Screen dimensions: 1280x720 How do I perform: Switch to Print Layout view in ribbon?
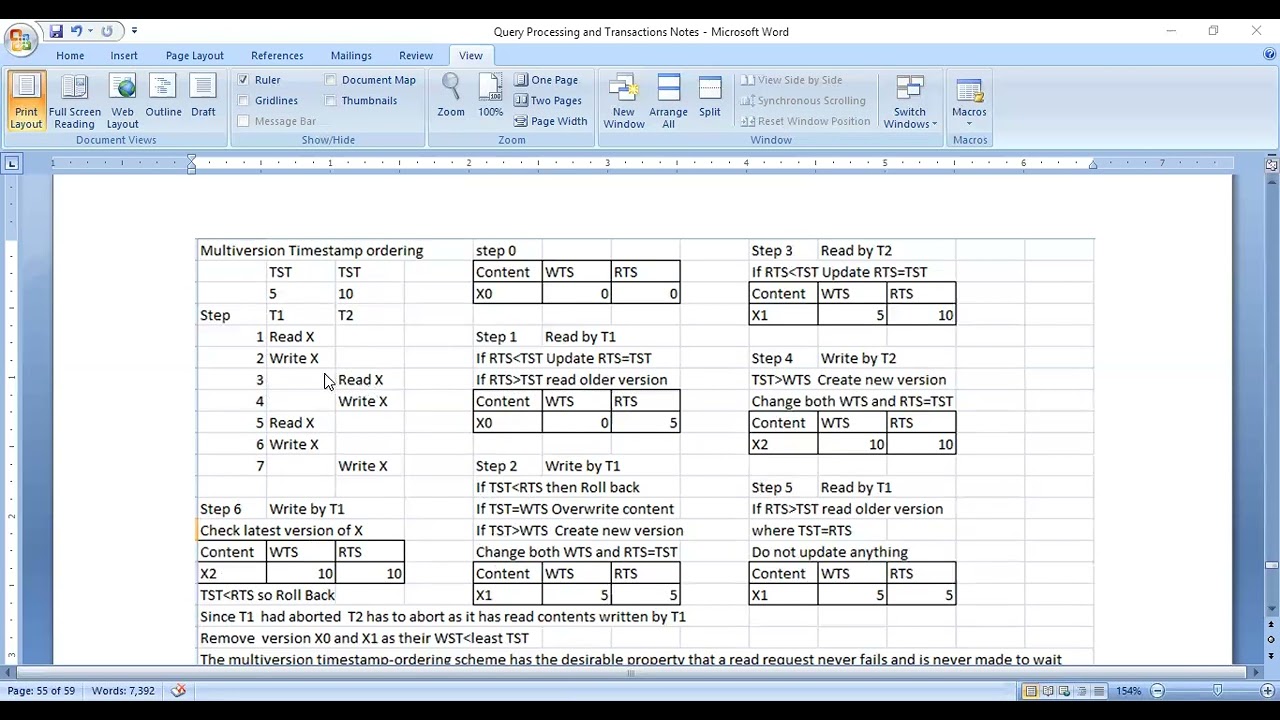pos(26,102)
